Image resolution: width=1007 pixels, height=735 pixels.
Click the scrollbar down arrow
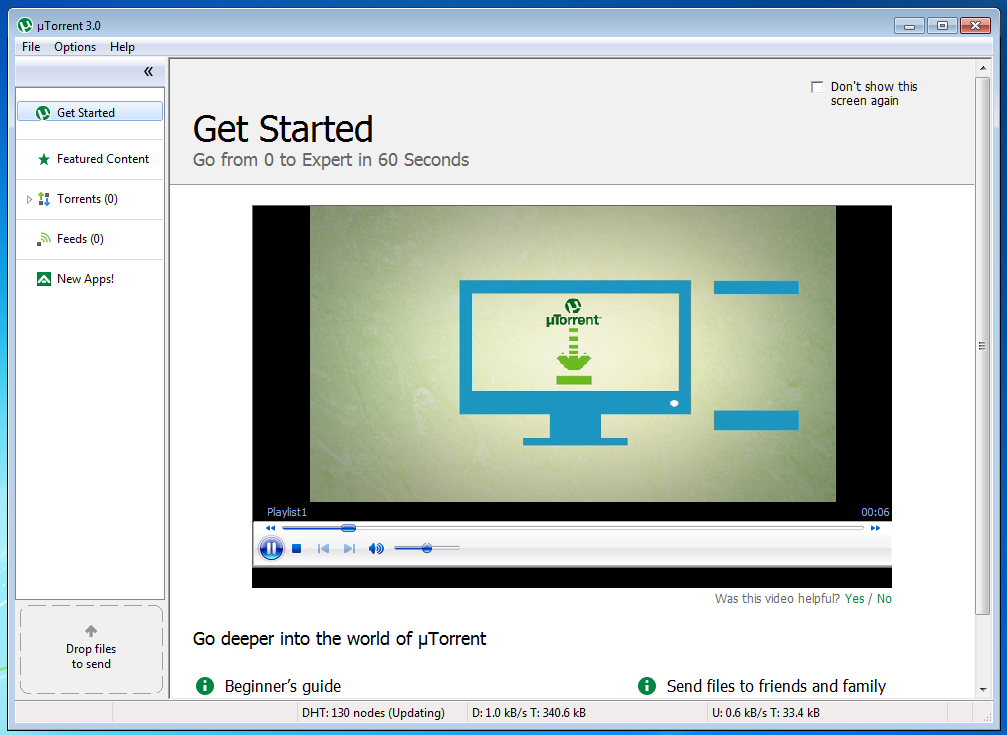pos(983,689)
